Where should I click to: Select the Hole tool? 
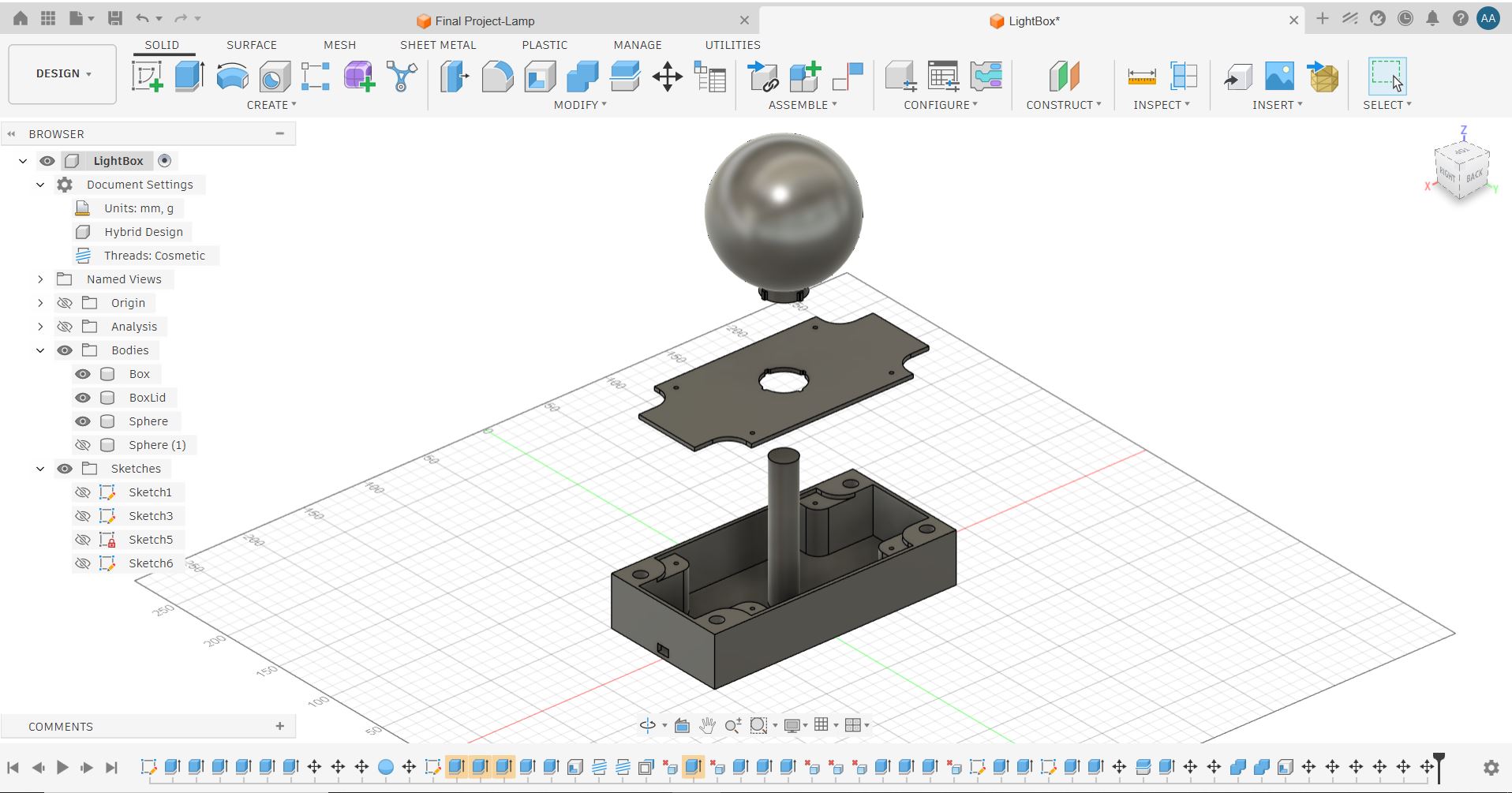coord(275,77)
